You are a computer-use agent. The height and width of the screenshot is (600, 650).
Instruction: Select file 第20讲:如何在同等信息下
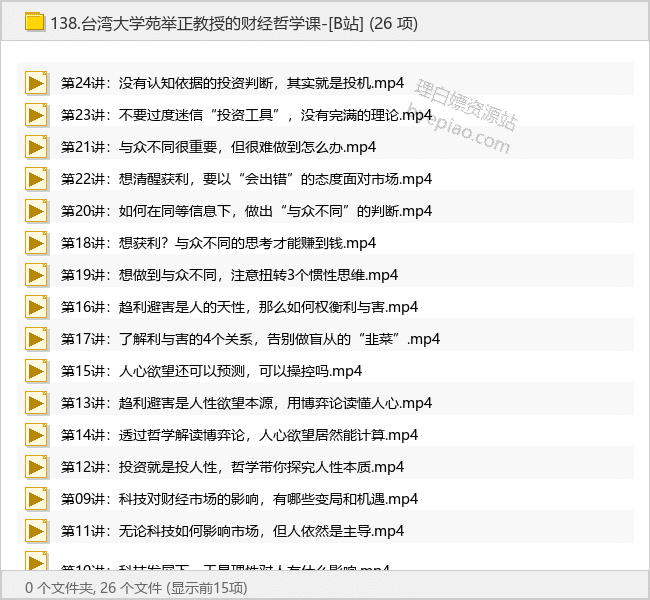(246, 211)
